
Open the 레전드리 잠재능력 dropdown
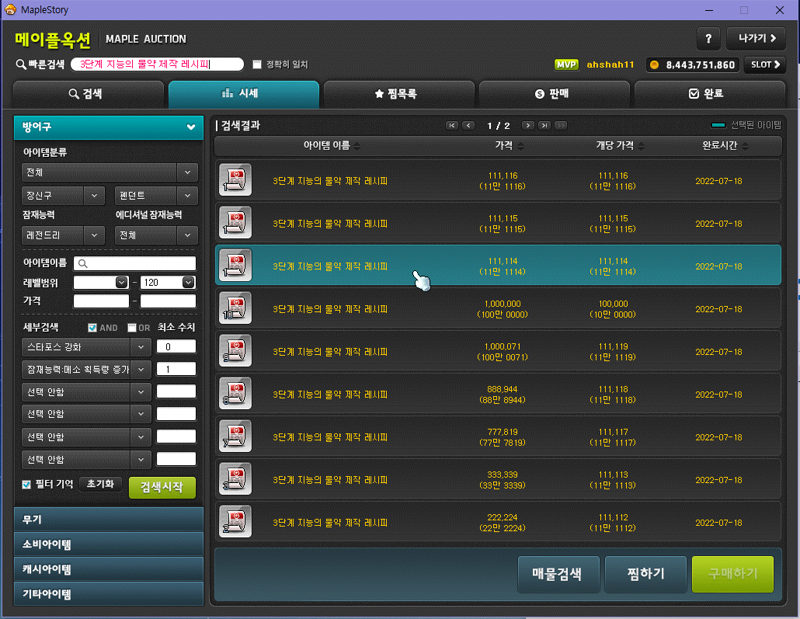(63, 235)
